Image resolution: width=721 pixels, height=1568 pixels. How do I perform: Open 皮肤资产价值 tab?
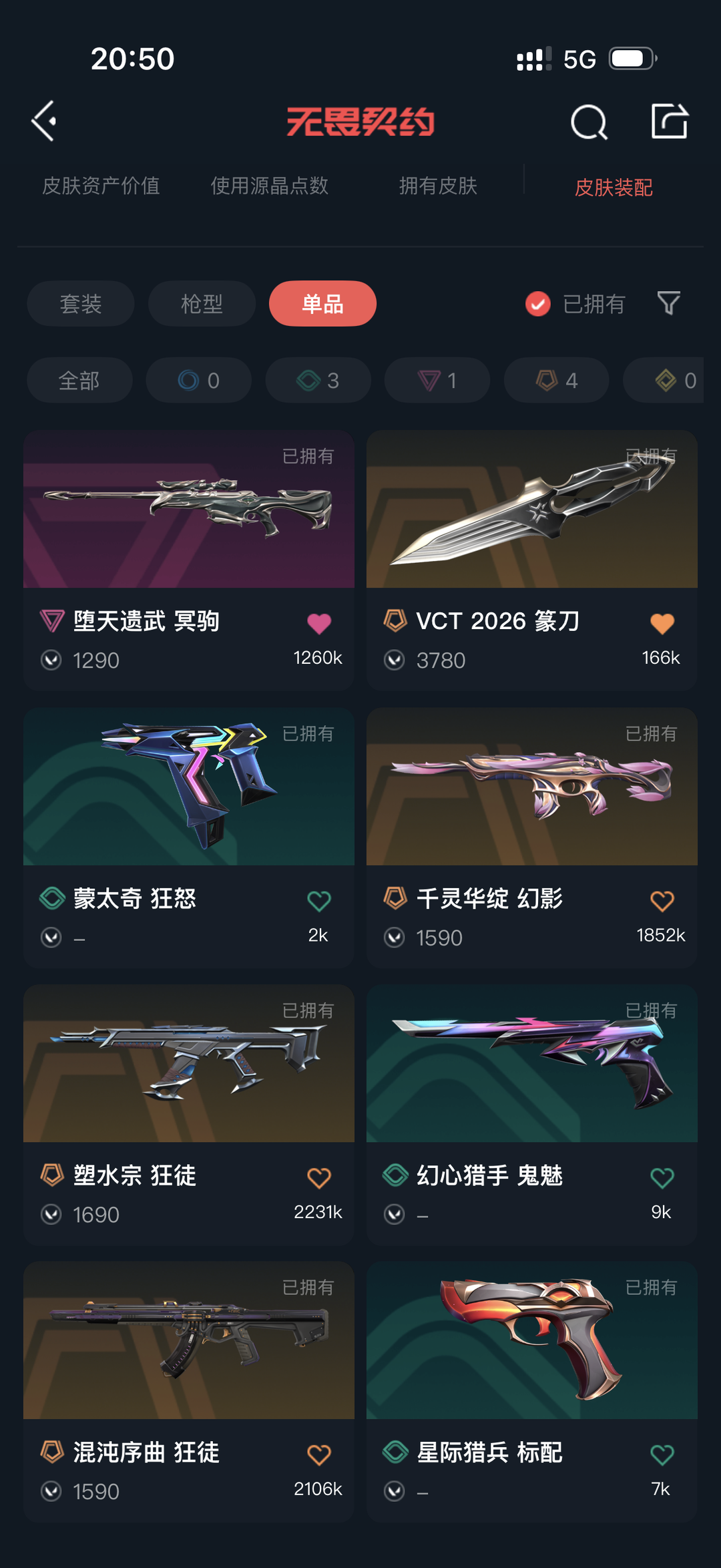pos(101,186)
